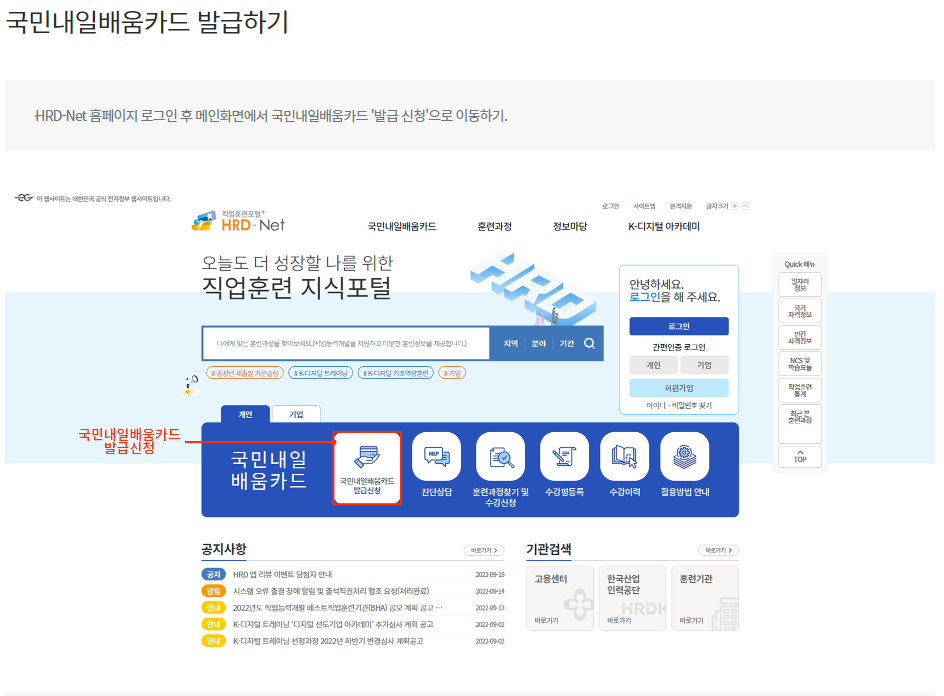Select the 기업 tab above card panel
The height and width of the screenshot is (696, 944).
click(296, 414)
